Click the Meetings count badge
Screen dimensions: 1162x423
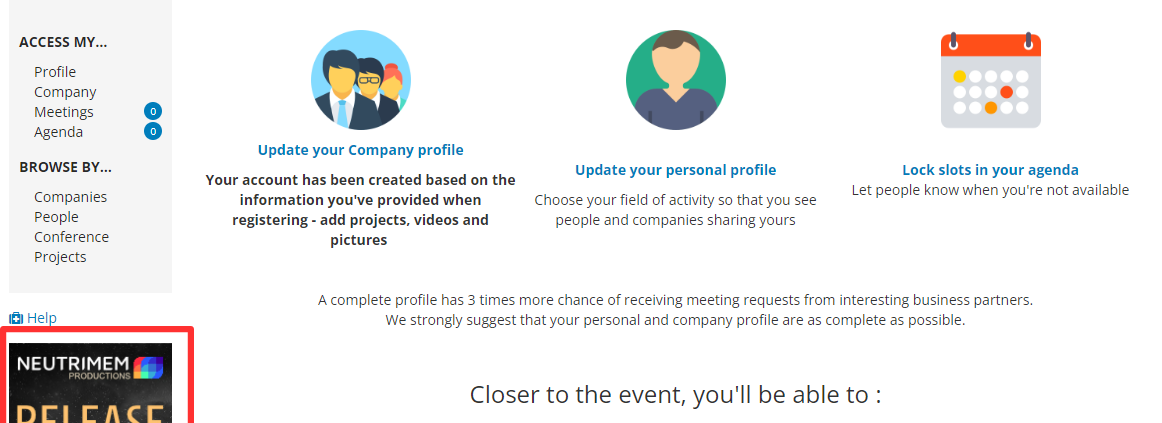(153, 112)
